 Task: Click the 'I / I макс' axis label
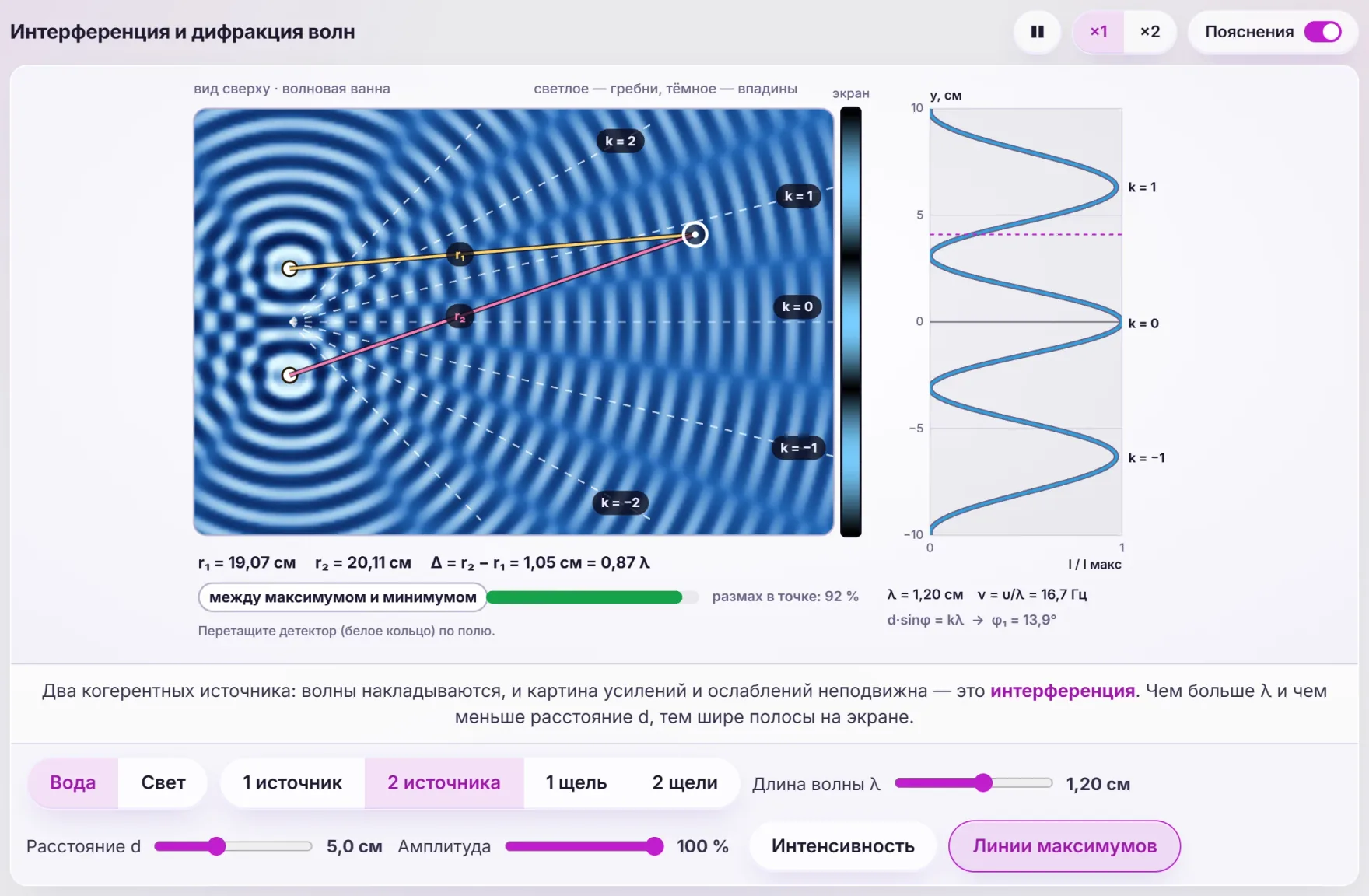(x=1094, y=564)
